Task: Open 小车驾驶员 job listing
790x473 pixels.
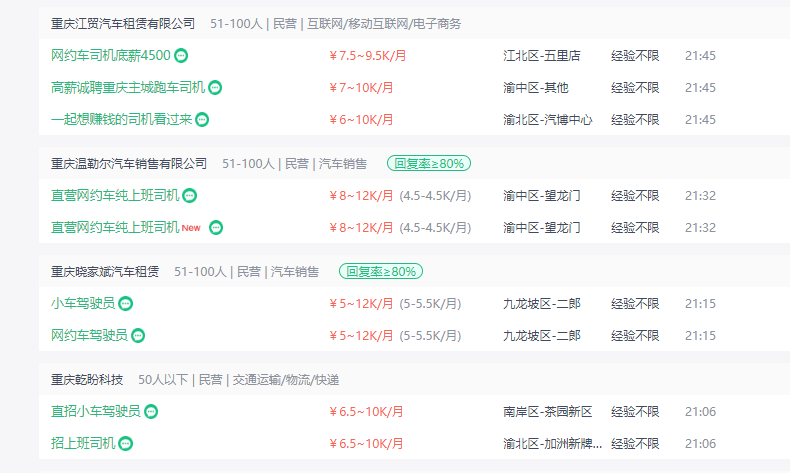Action: tap(83, 303)
